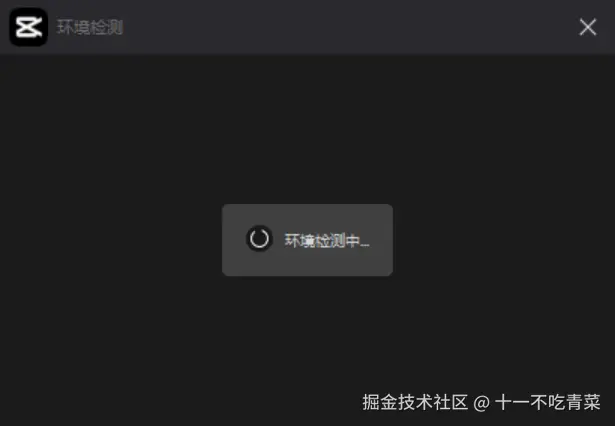Click the 技术 characters in the watermark
Image resolution: width=615 pixels, height=426 pixels.
[415, 402]
